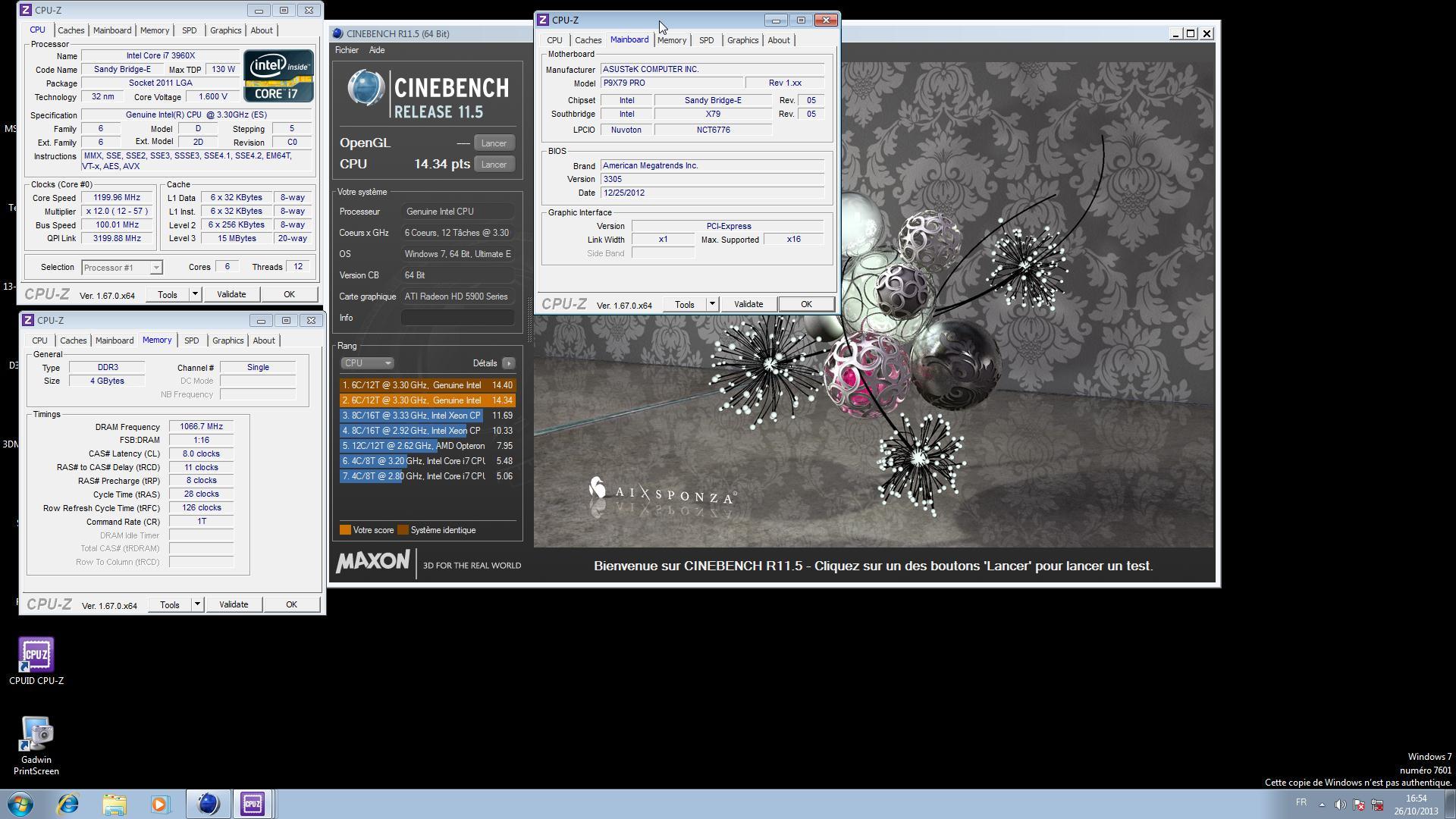The height and width of the screenshot is (819, 1456).
Task: Click BIOS version 3305 field
Action: (x=712, y=180)
